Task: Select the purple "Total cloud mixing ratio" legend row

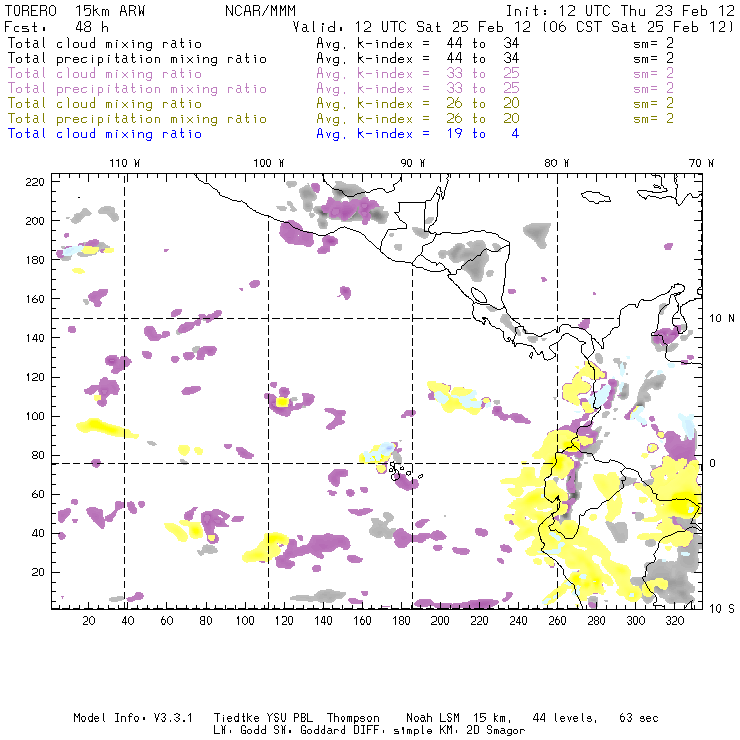Action: click(x=341, y=74)
